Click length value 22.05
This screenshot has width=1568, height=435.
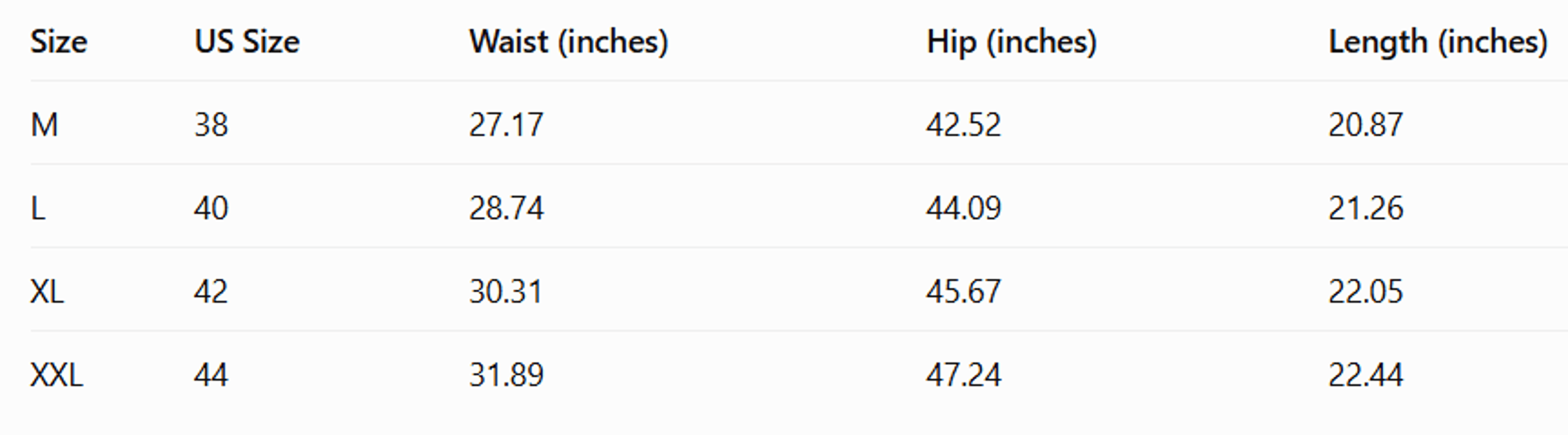[1365, 292]
